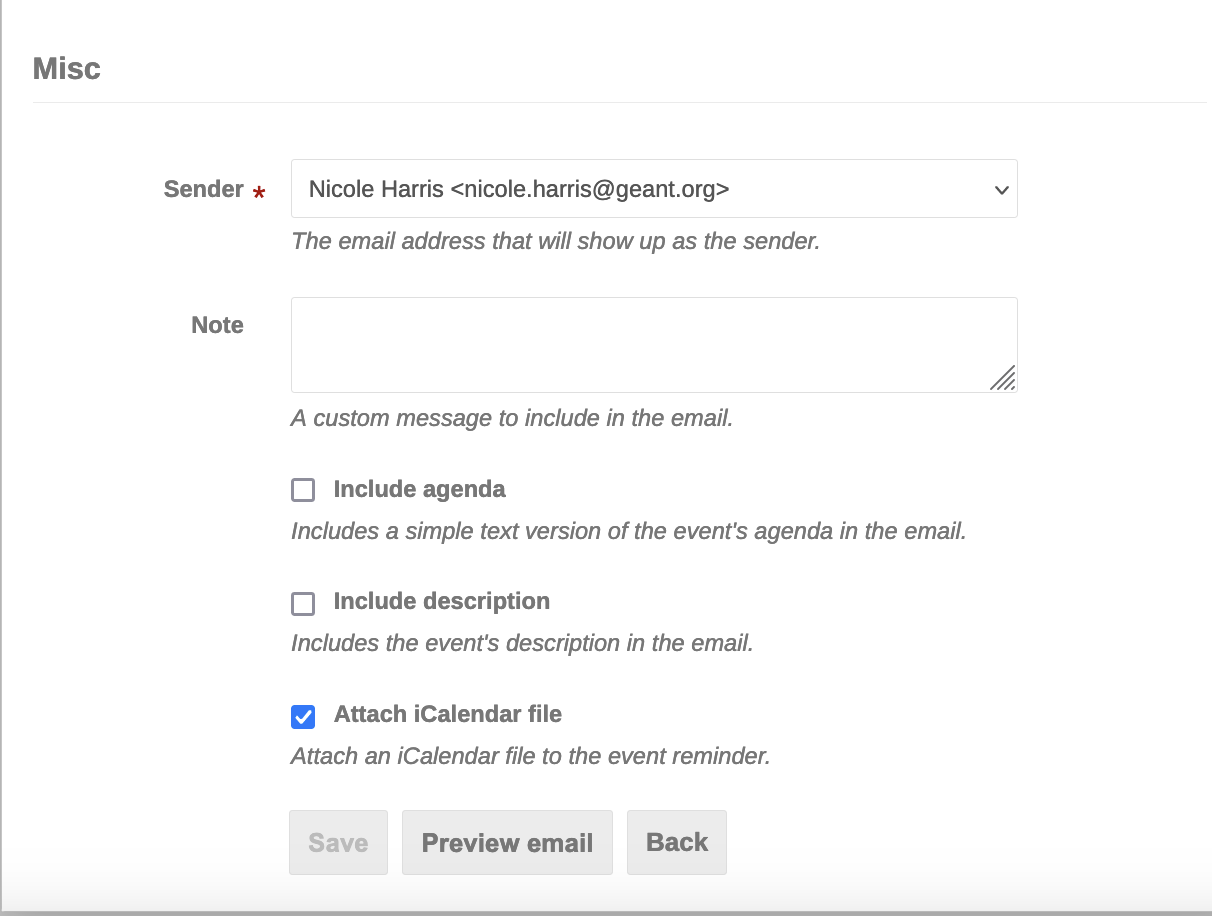Viewport: 1212px width, 916px height.
Task: Open the Sender dropdown list
Action: click(653, 189)
